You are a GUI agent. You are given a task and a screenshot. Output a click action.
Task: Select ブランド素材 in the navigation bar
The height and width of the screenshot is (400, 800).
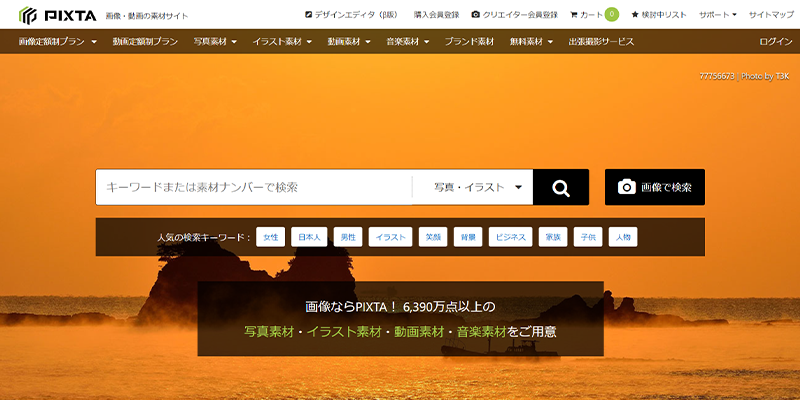click(469, 42)
